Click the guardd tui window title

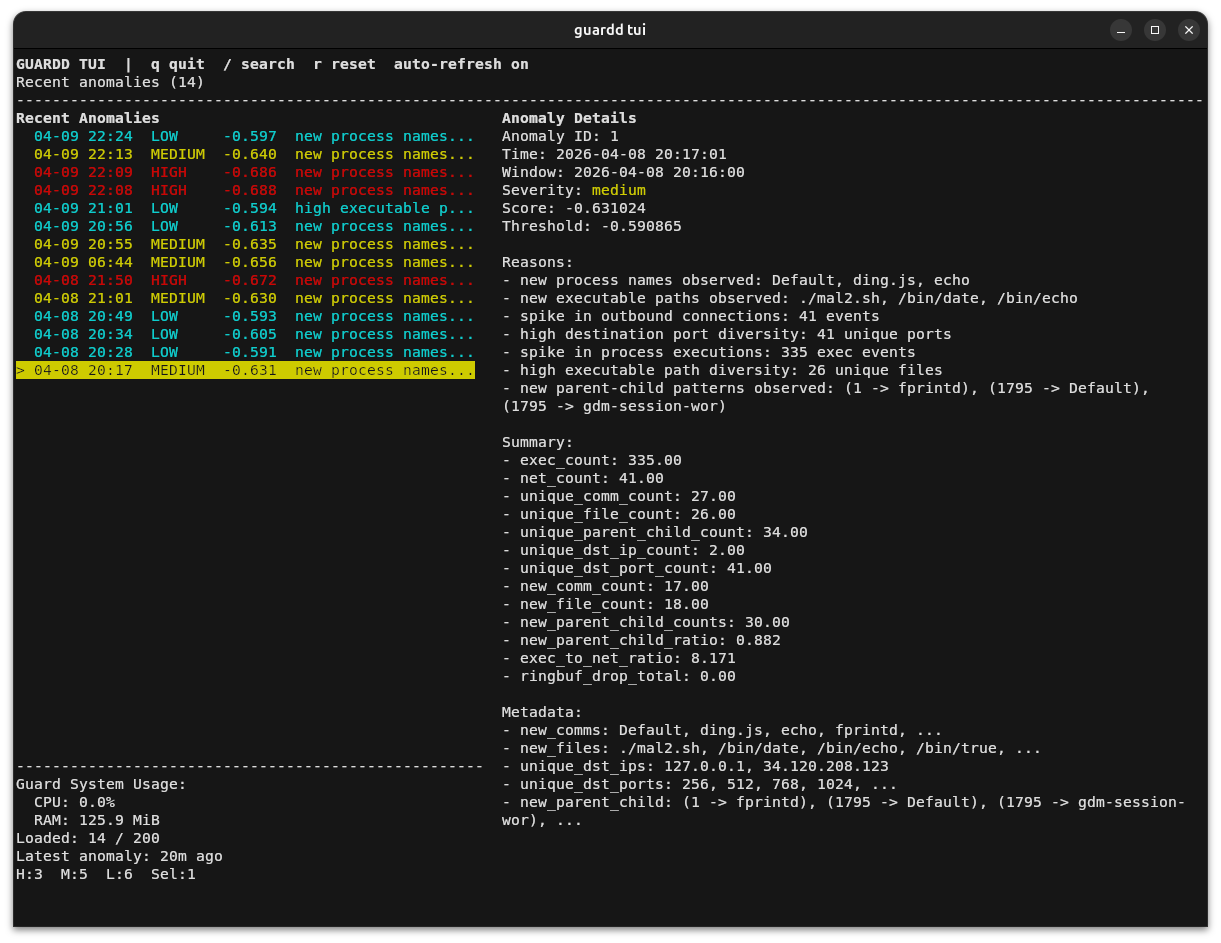tap(610, 30)
